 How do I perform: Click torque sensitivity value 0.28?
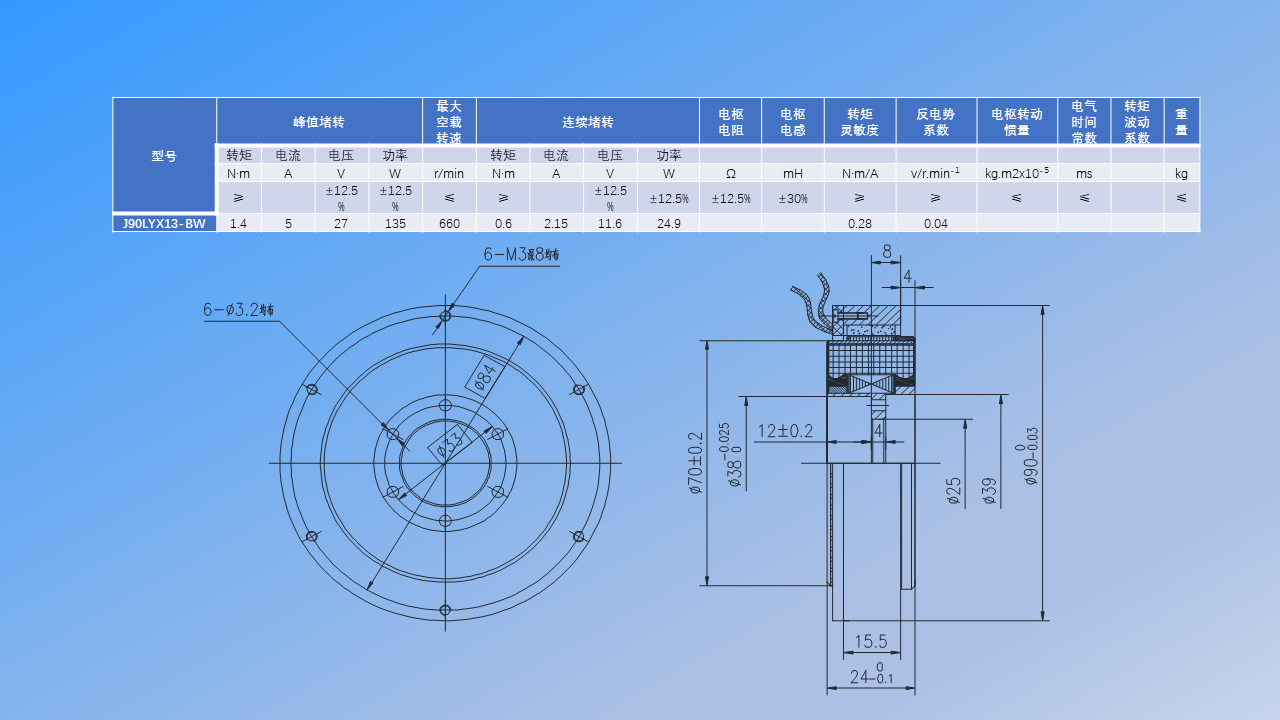[x=860, y=224]
